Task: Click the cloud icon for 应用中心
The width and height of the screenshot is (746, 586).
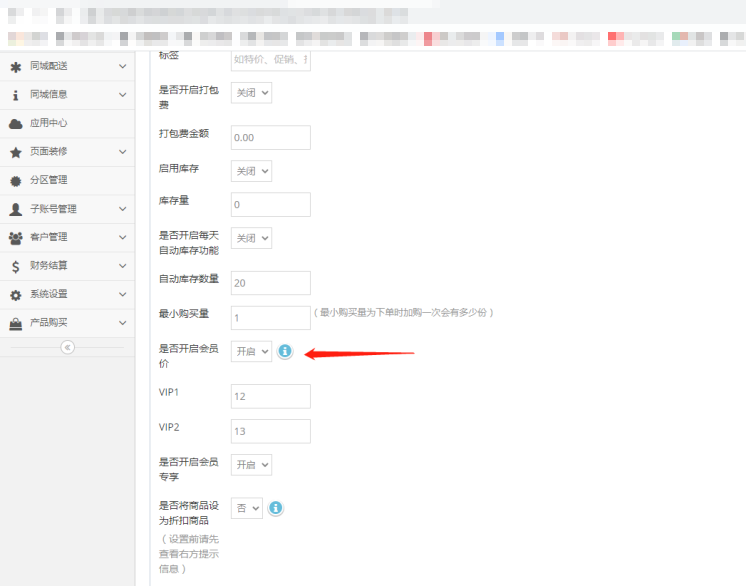Action: tap(15, 124)
